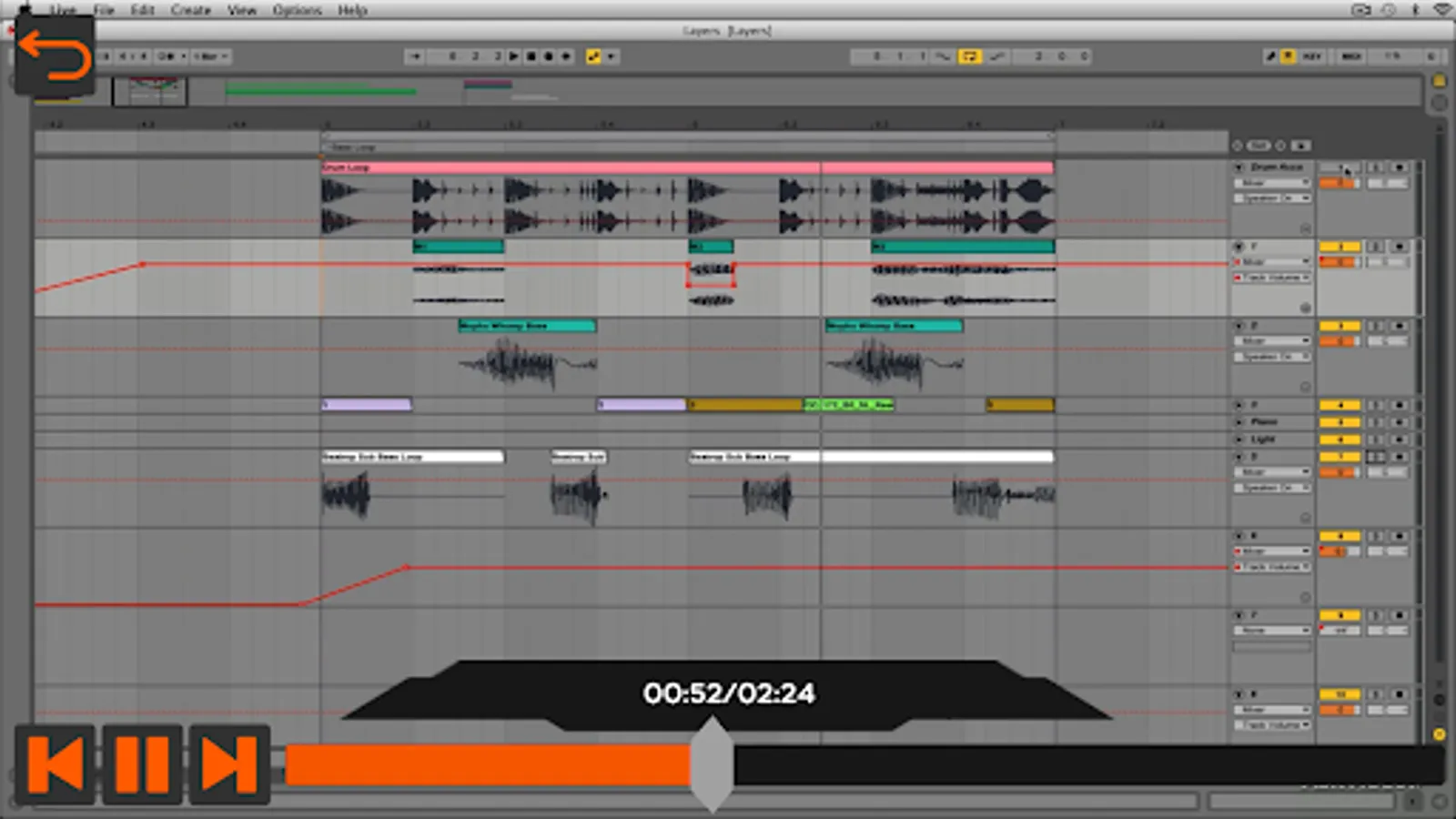
Task: Toggle the highlighted track's yellow activator
Action: click(x=1340, y=247)
